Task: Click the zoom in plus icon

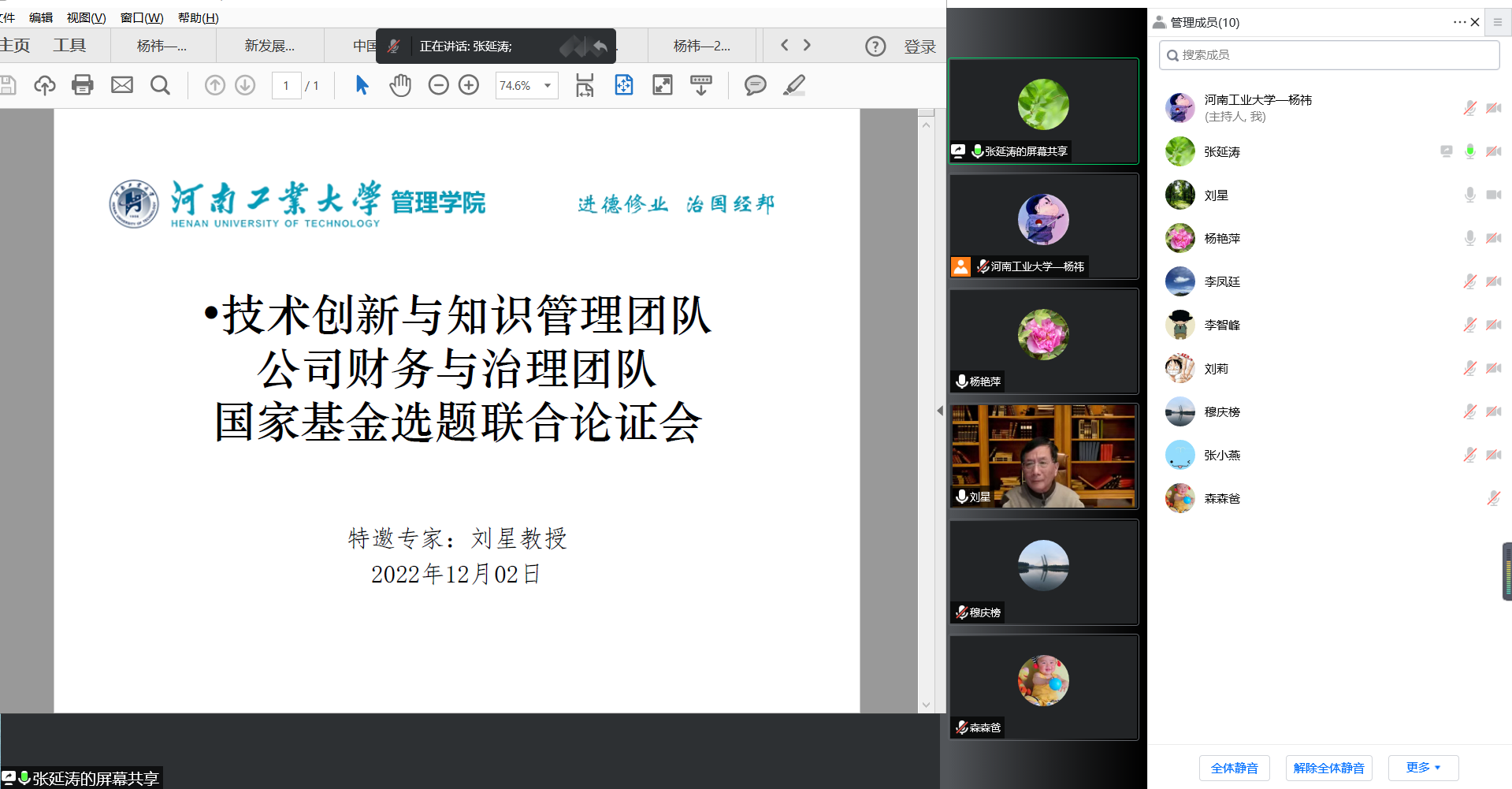Action: [x=469, y=85]
